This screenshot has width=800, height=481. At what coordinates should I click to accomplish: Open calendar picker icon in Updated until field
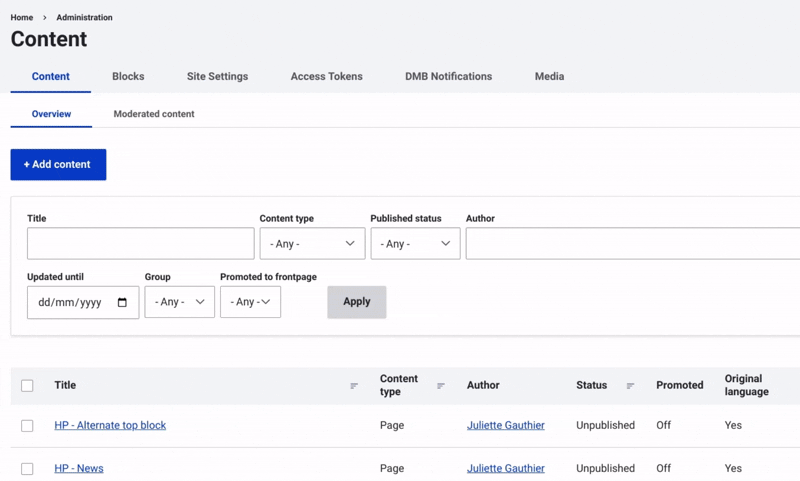(123, 302)
